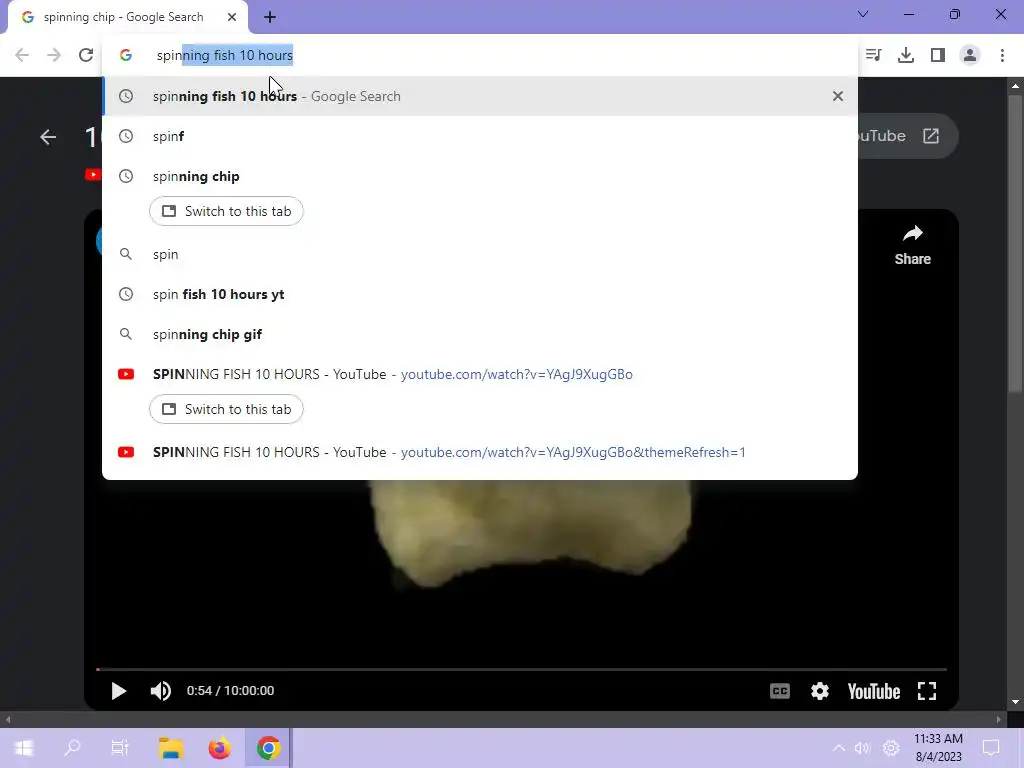Choose the 'spin' search suggestion
The width and height of the screenshot is (1024, 768).
[479, 254]
